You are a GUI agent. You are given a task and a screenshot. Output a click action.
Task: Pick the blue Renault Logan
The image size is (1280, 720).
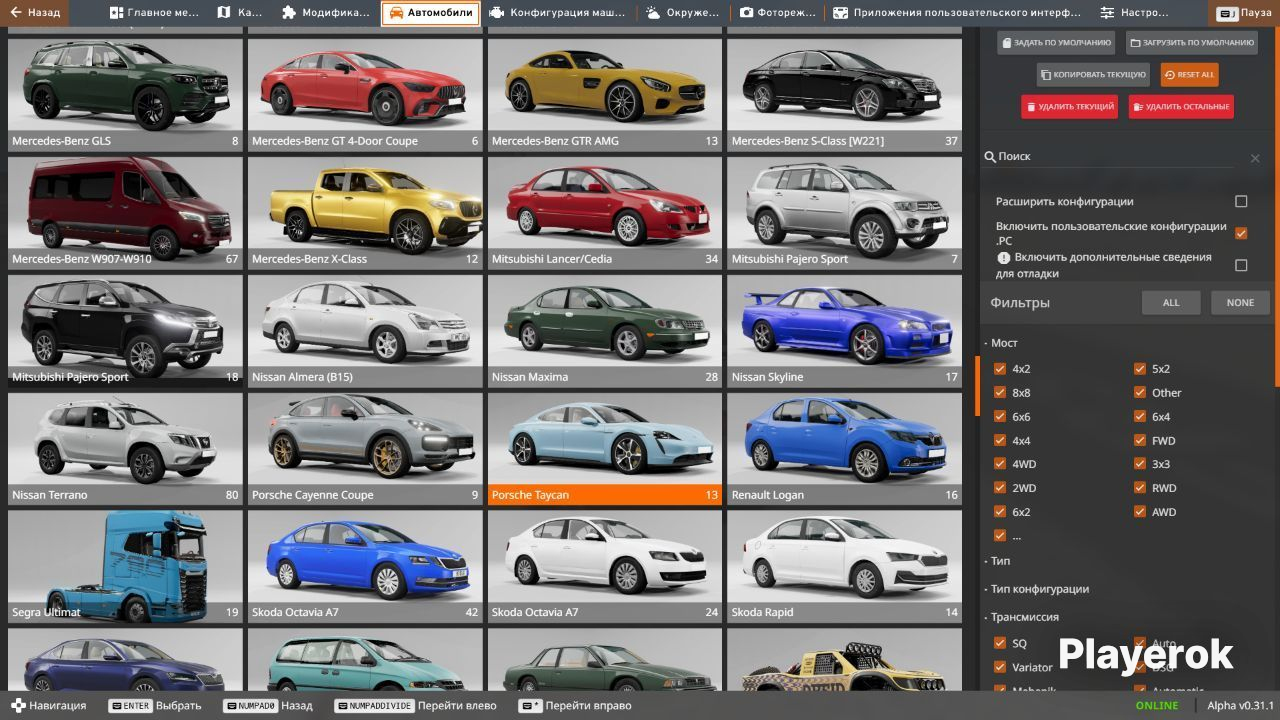click(845, 449)
